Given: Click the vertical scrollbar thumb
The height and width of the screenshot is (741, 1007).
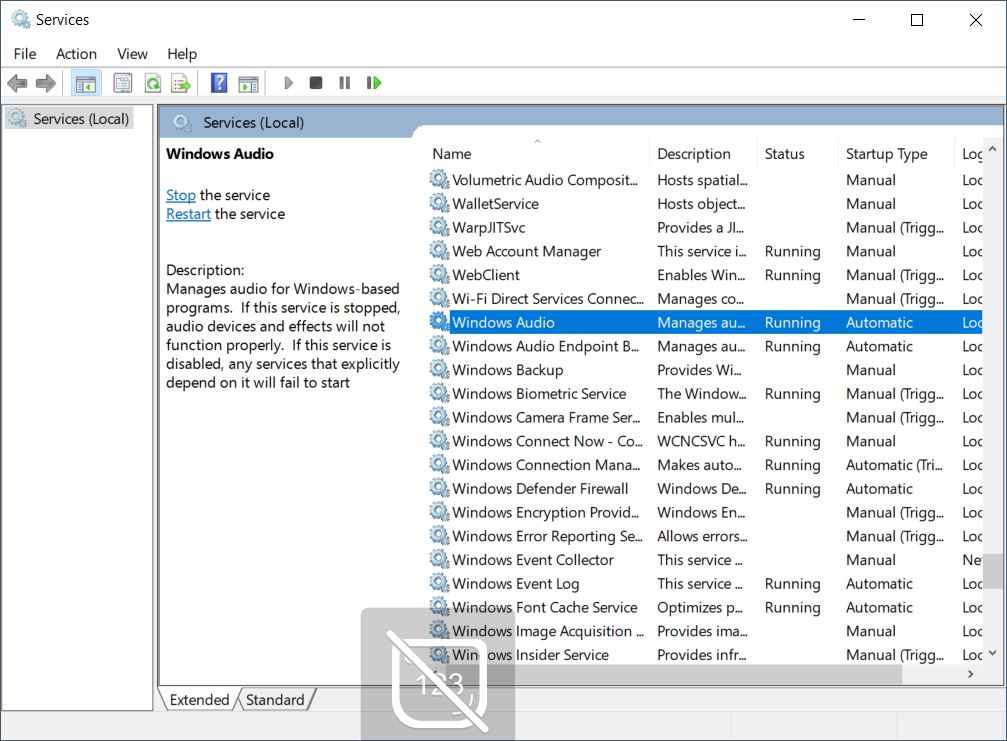Looking at the screenshot, I should 993,571.
